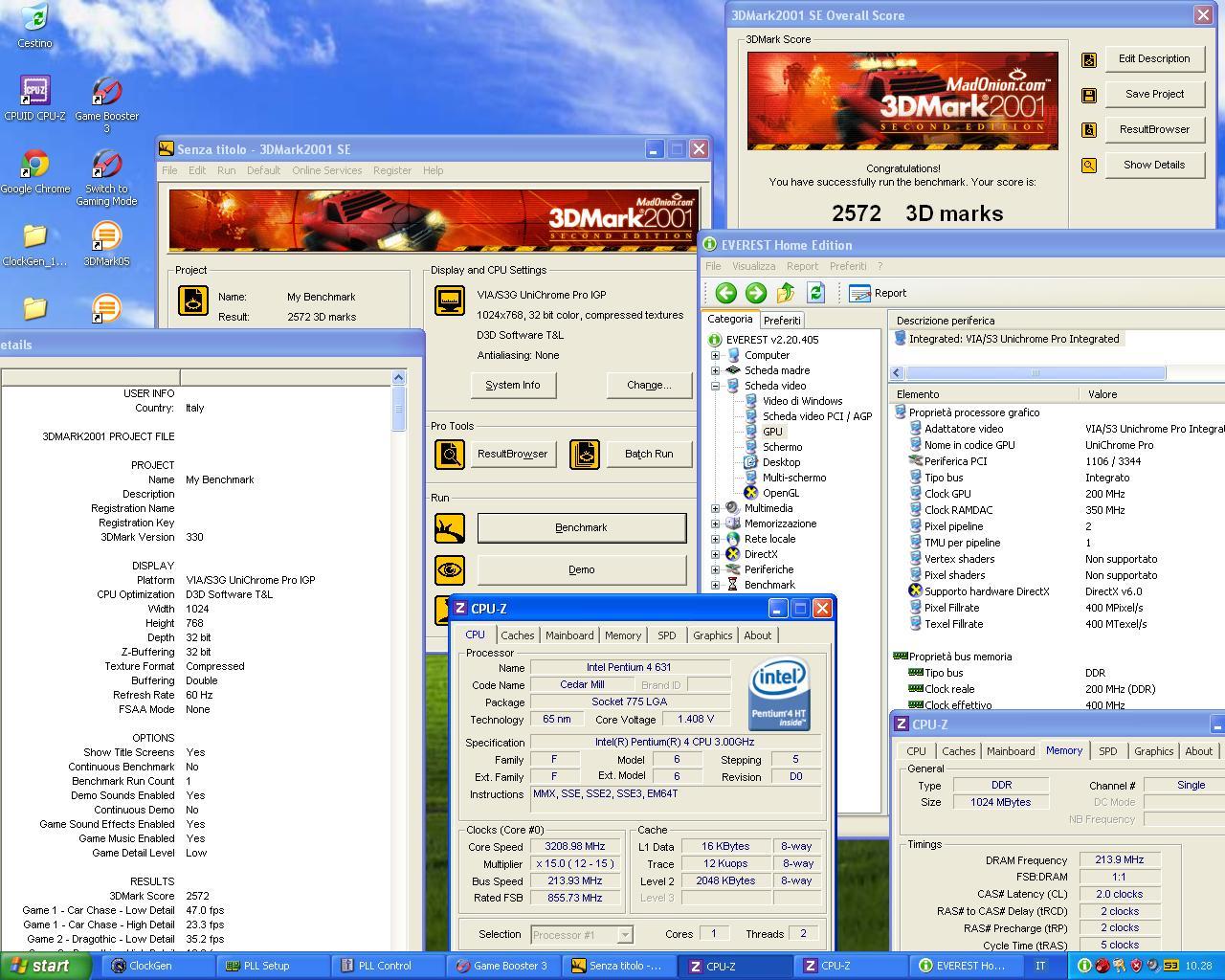
Task: Expand the Multimedia tree node
Action: (x=715, y=508)
